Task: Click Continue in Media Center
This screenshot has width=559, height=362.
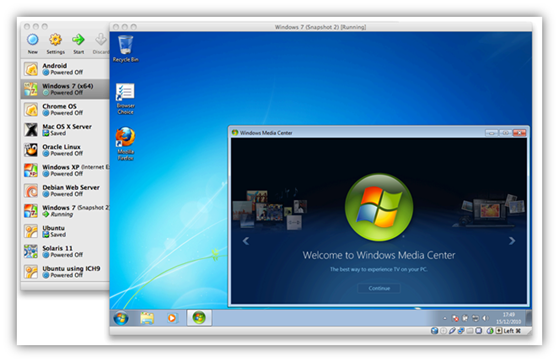Action: pos(379,288)
